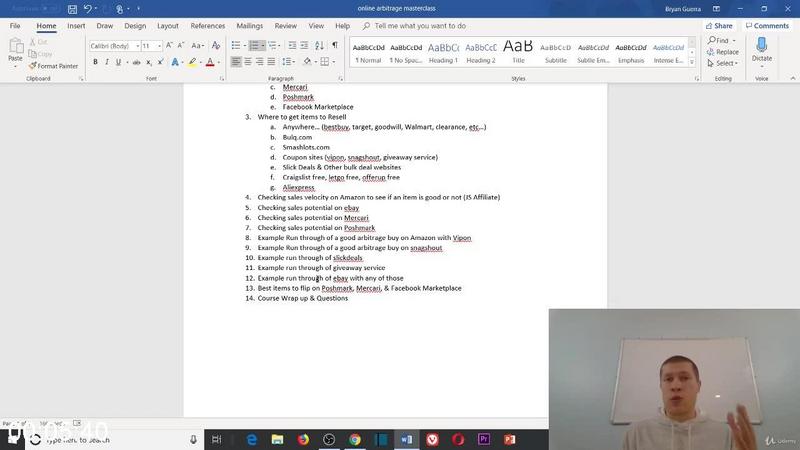This screenshot has width=800, height=450.
Task: Open paragraph shading paint bucket
Action: click(307, 62)
